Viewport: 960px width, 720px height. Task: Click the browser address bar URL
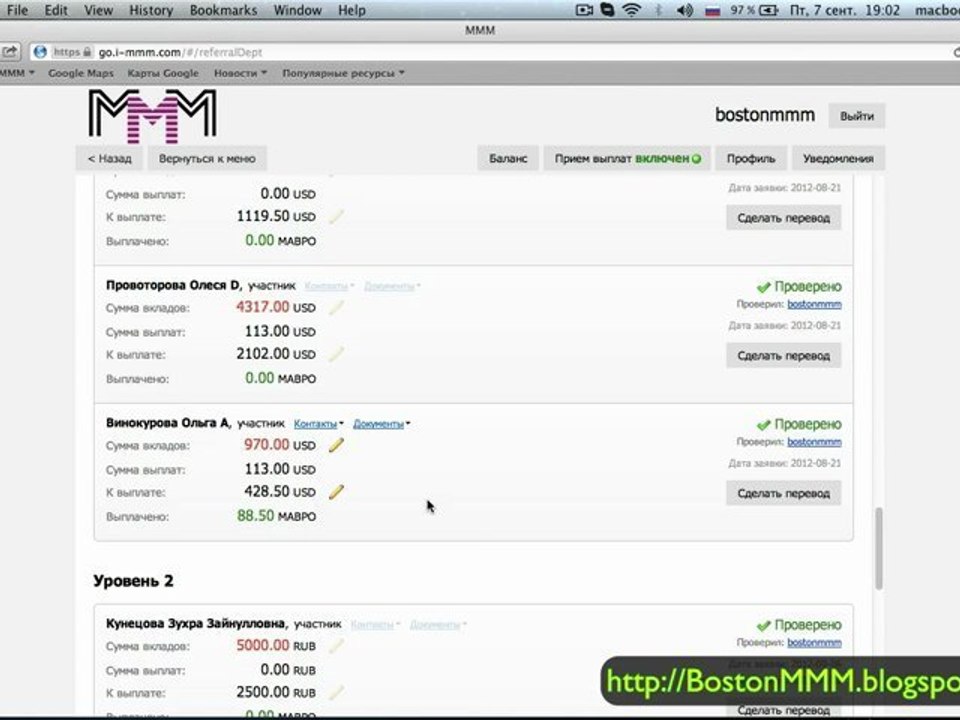pyautogui.click(x=181, y=53)
